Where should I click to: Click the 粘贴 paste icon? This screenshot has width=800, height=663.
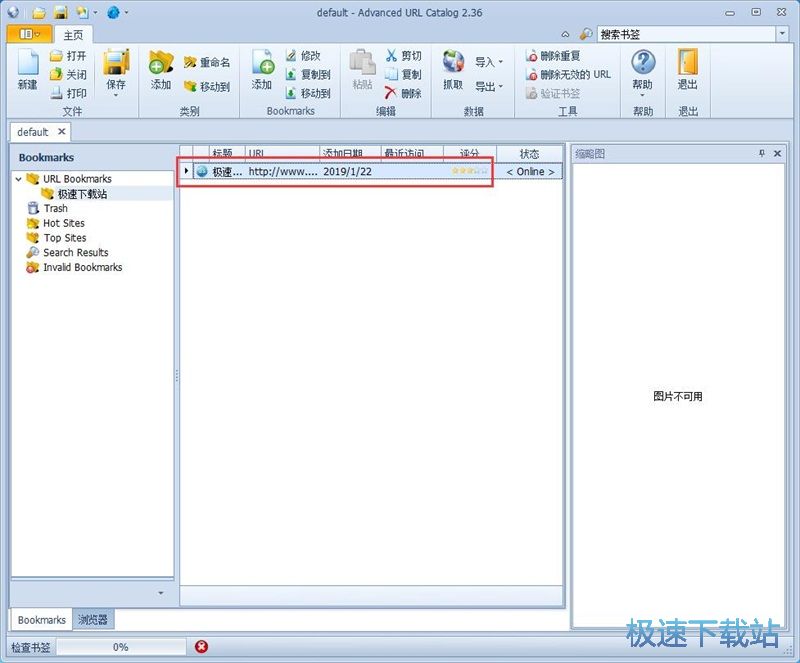(362, 70)
